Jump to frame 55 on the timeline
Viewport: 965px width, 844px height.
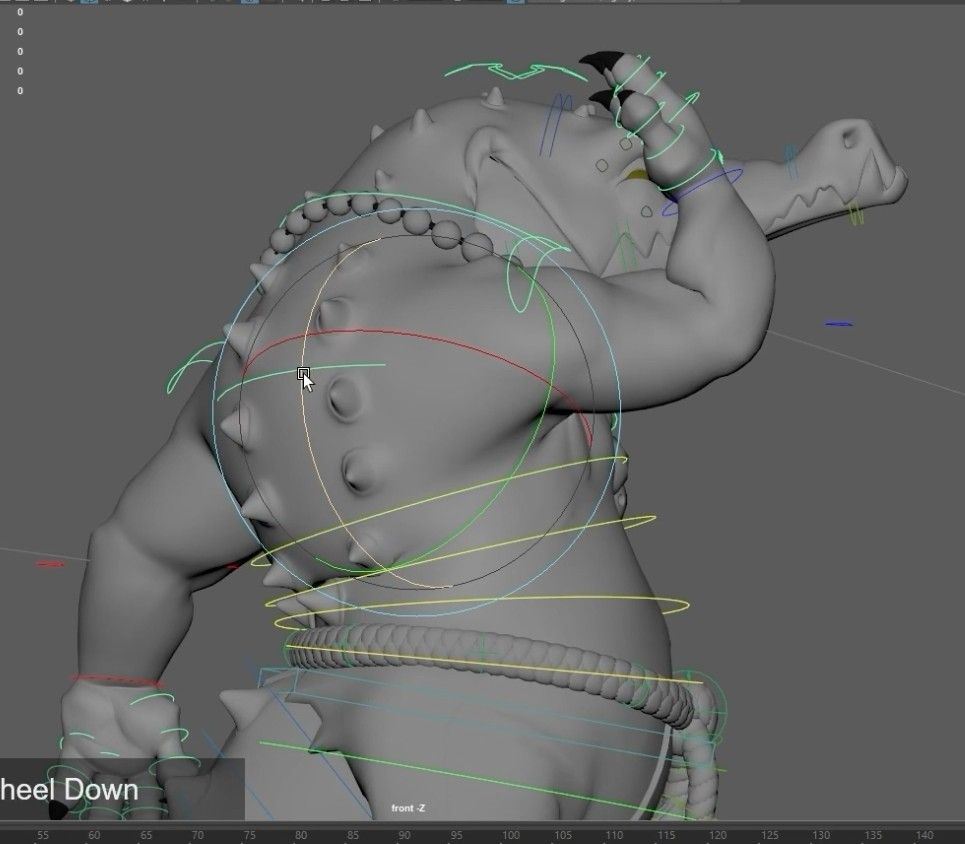click(x=42, y=835)
